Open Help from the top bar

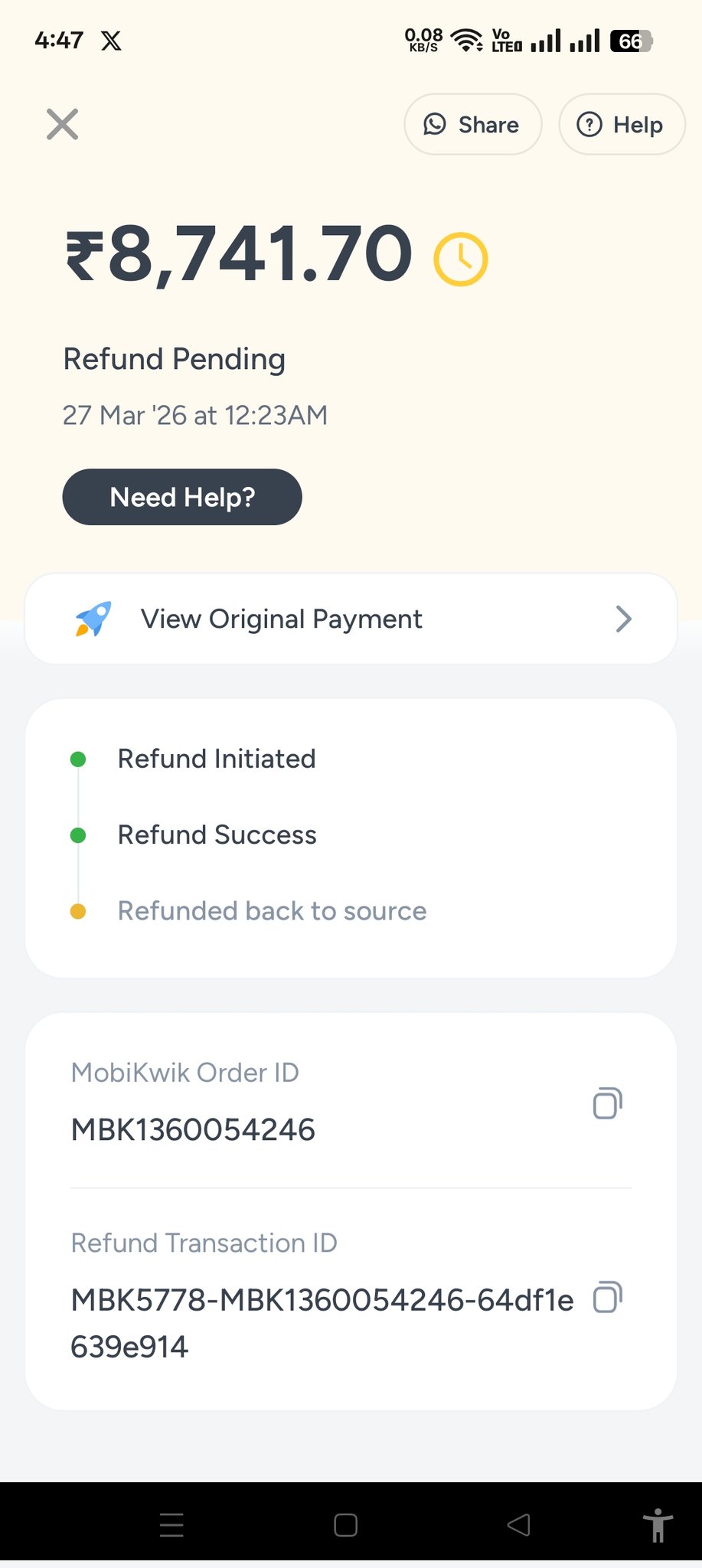tap(621, 125)
